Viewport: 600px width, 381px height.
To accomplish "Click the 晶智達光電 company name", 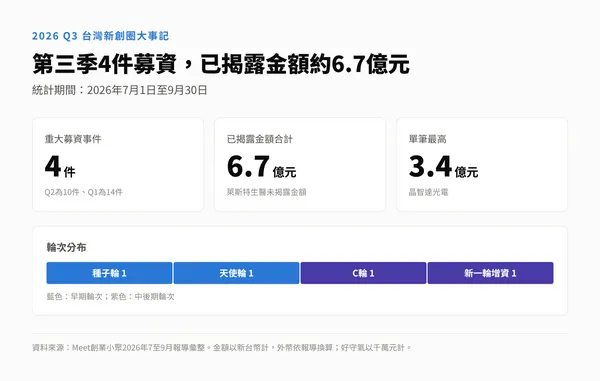I will coord(428,192).
